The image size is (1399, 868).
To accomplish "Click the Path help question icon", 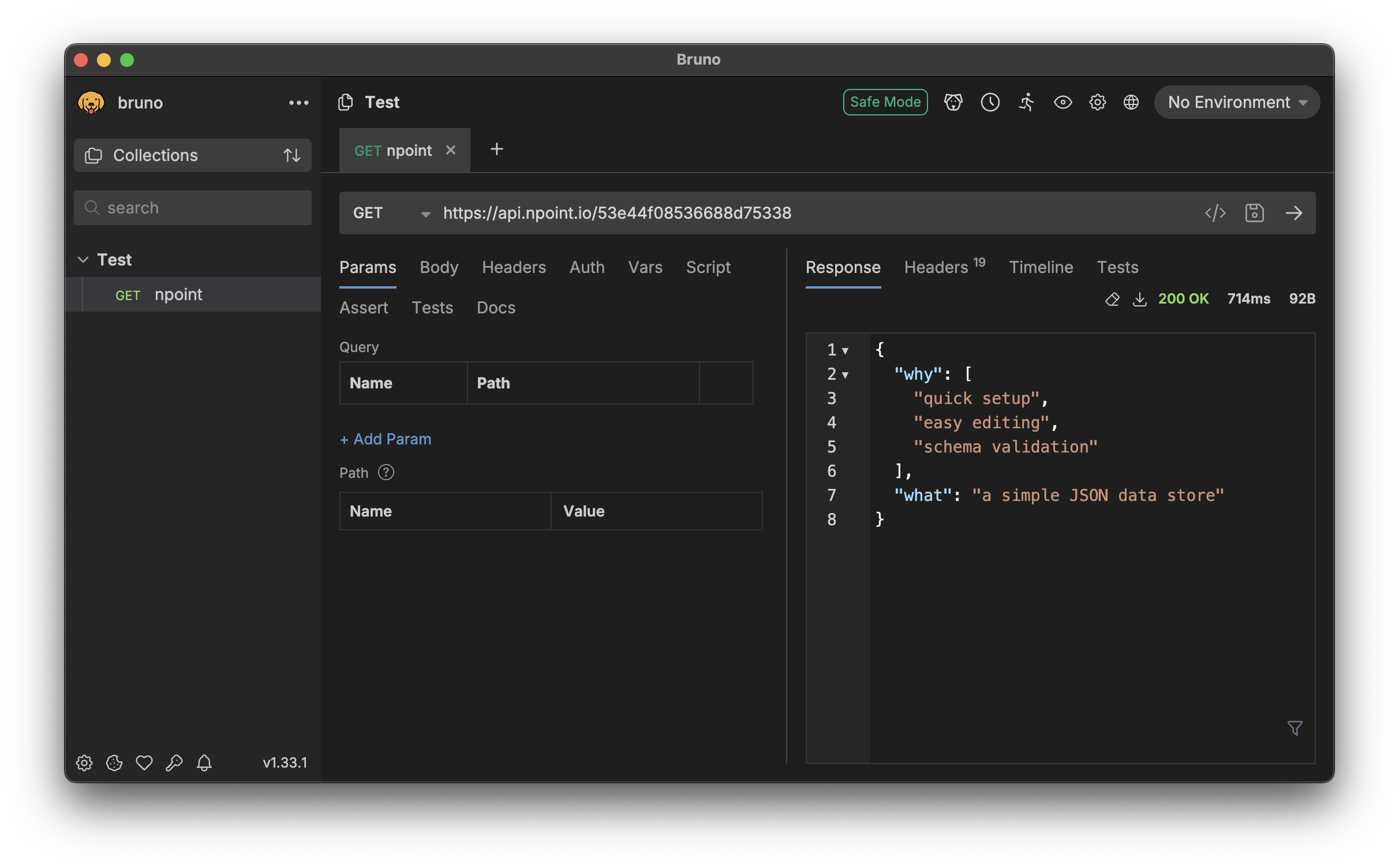I will 386,473.
